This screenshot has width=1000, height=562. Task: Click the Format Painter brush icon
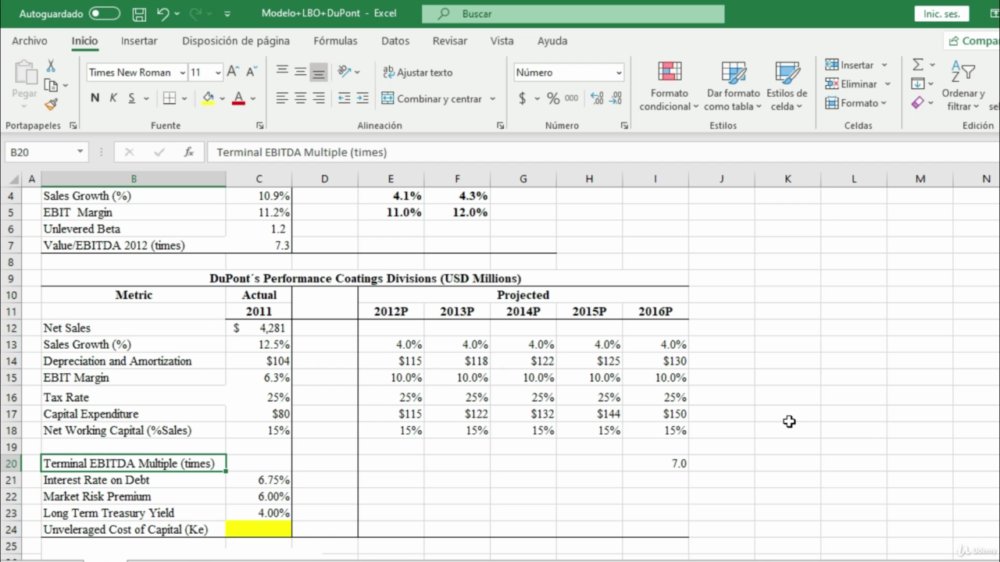[x=51, y=104]
